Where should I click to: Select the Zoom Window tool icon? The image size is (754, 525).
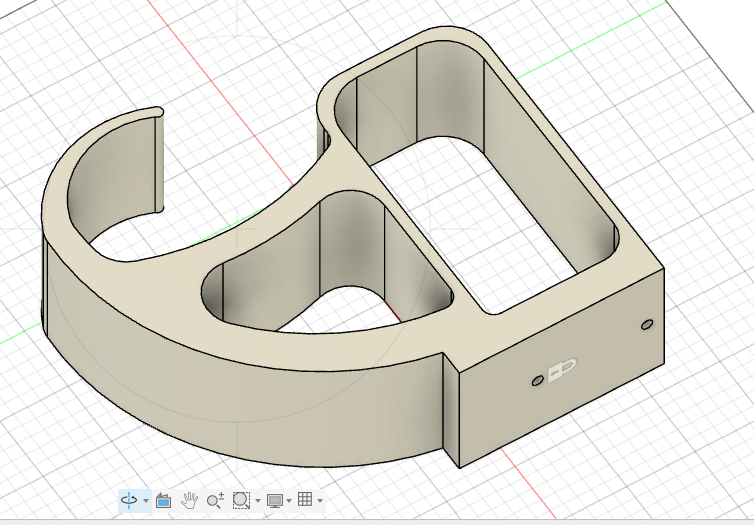point(241,499)
